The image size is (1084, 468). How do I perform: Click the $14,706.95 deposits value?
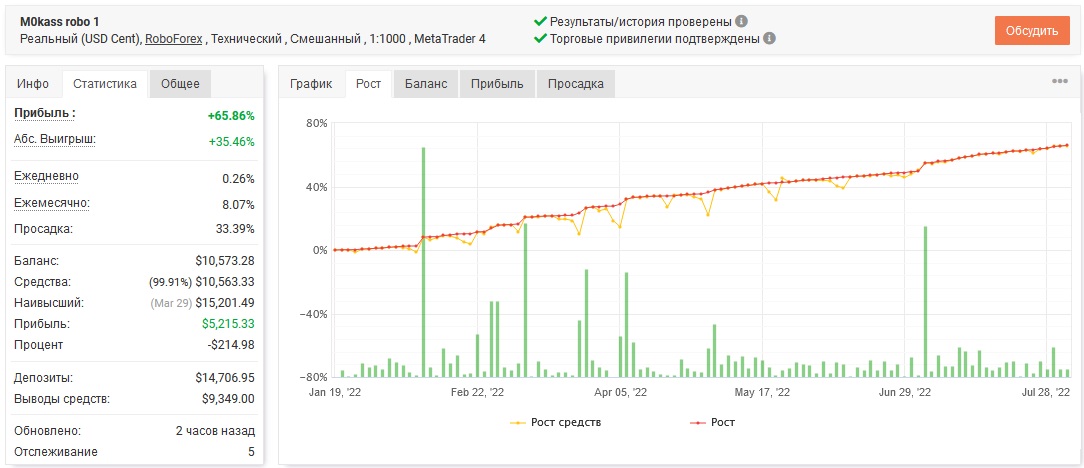point(225,378)
